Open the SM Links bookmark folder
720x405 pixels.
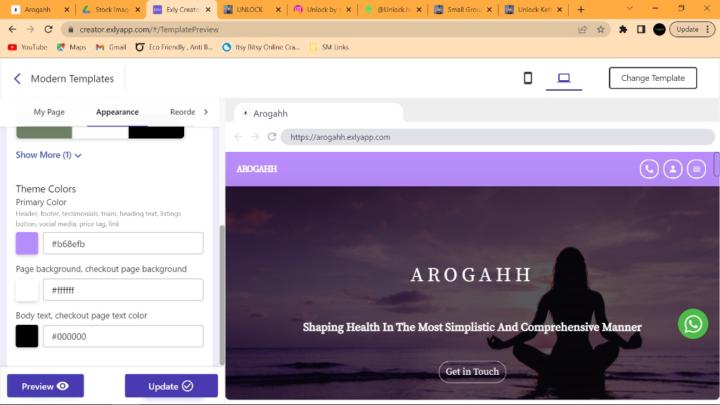(329, 47)
